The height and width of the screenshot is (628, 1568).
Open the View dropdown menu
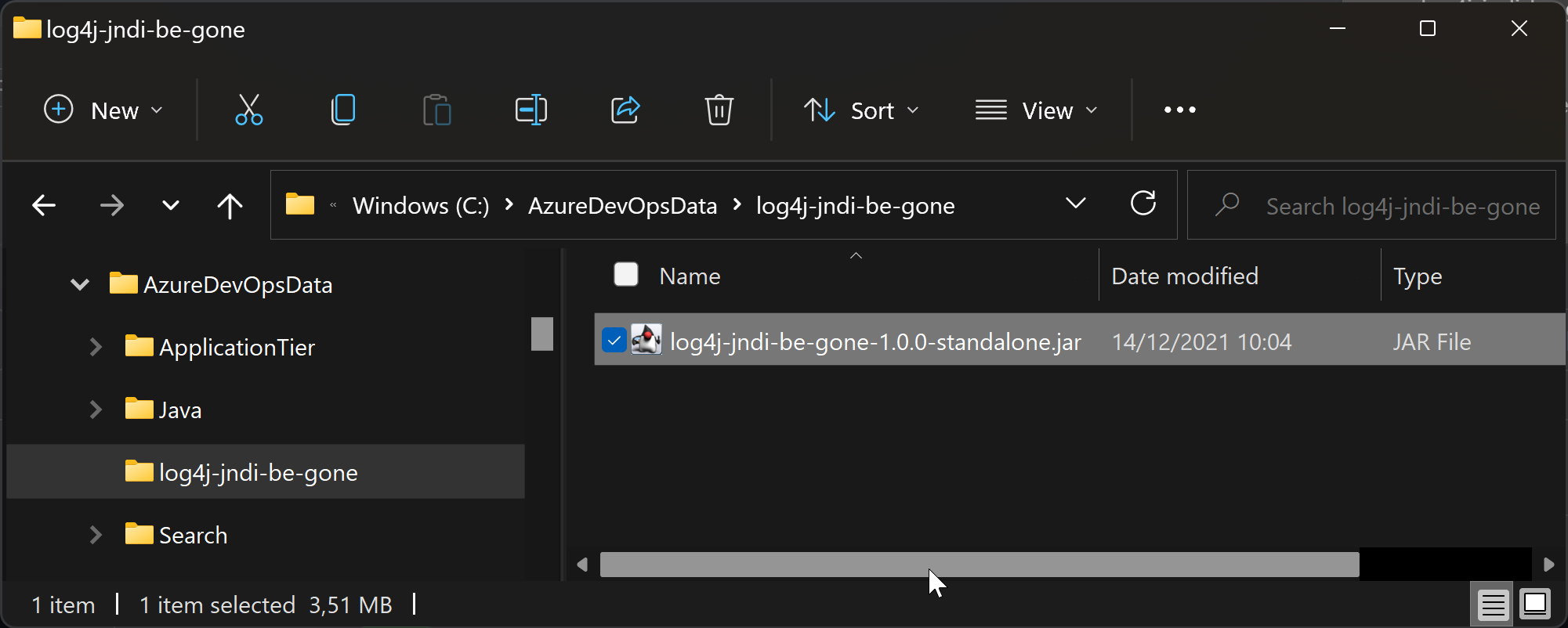click(1037, 110)
